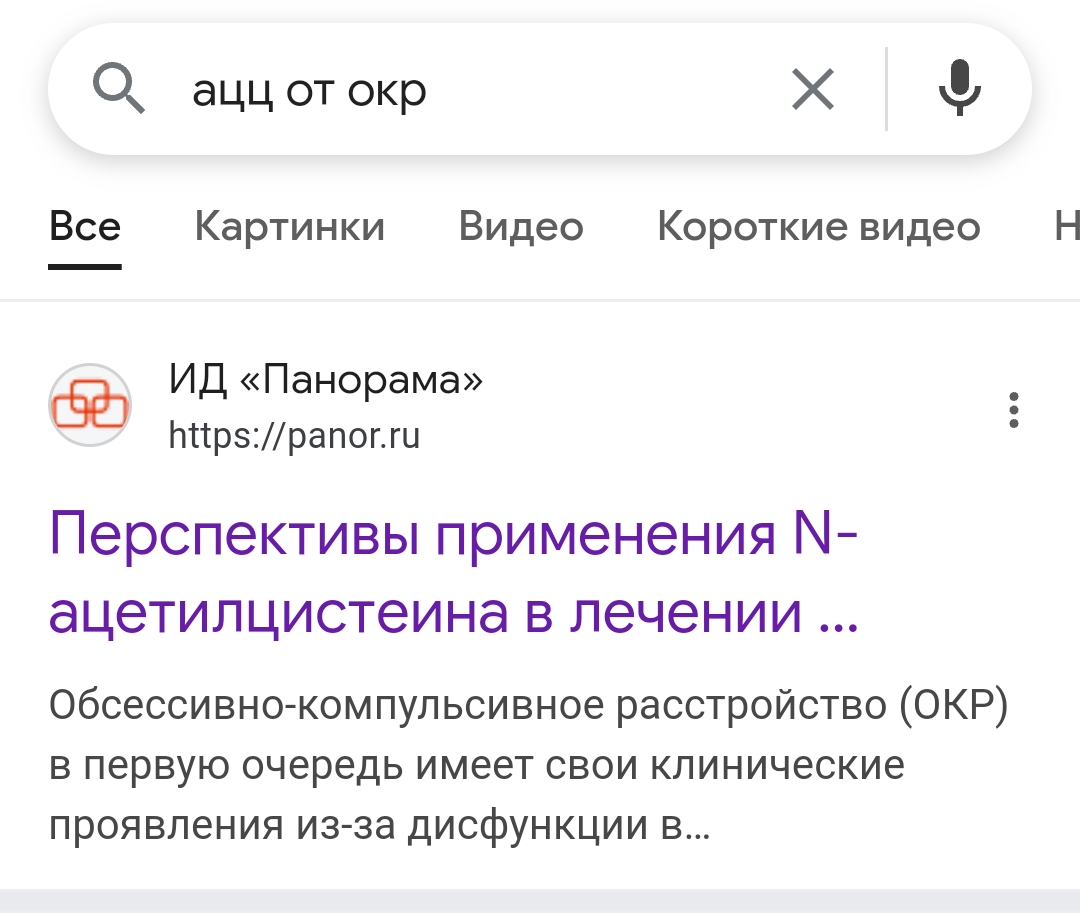Tap the Обсессивно-компульсивное расстройство snippet text
Viewport: 1080px width, 913px height.
coord(528,707)
